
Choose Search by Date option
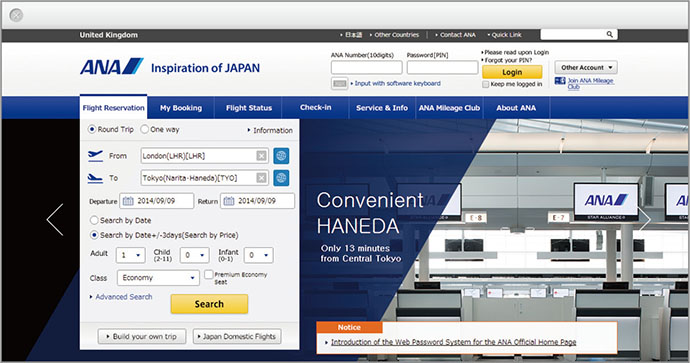pos(94,220)
